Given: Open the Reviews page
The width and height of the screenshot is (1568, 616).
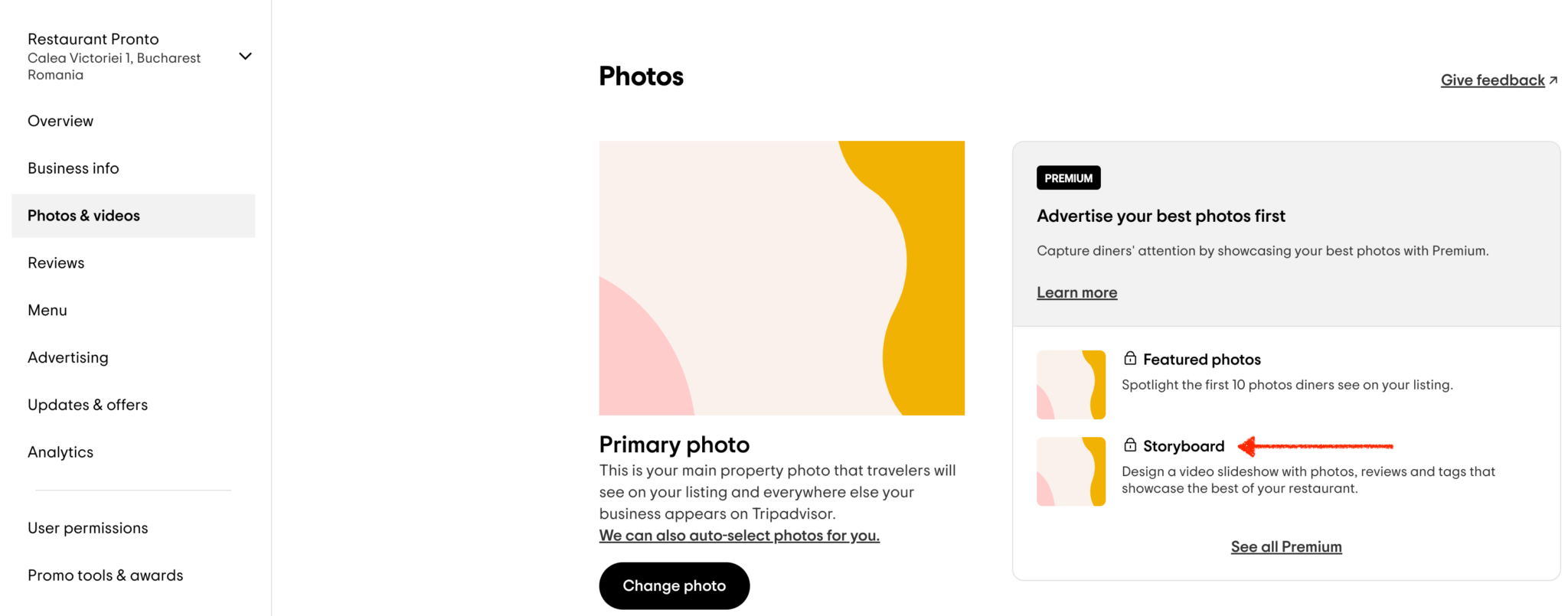Looking at the screenshot, I should [56, 263].
